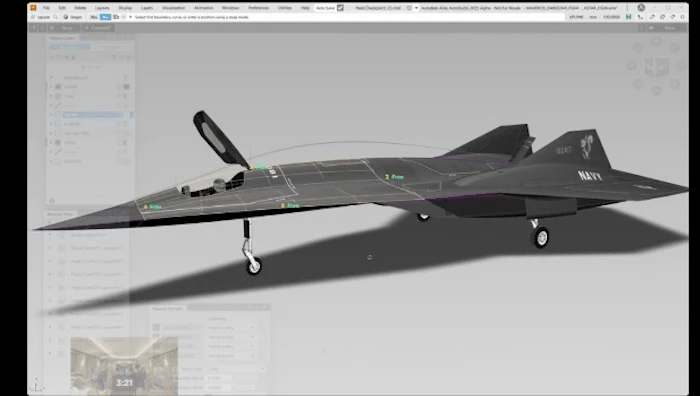The width and height of the screenshot is (700, 396).
Task: Edit the 100.0000 tolerance value
Action: click(612, 17)
